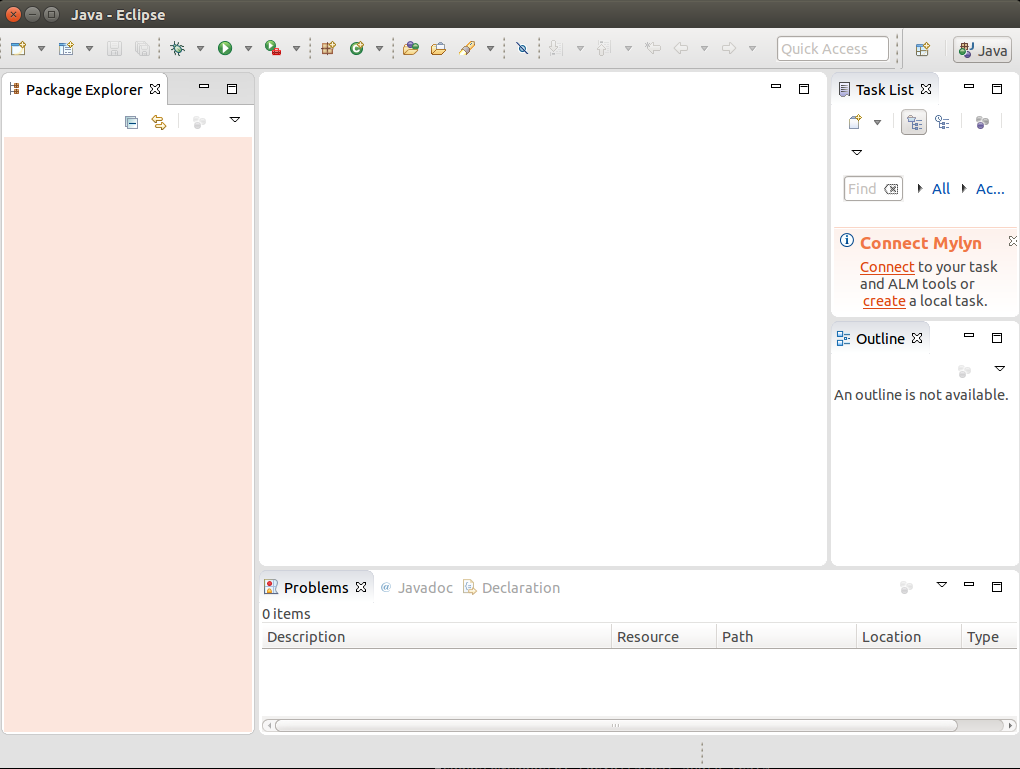Open the dropdown arrow beside the New icon
Screen dimensions: 1020x769
pos(41,48)
